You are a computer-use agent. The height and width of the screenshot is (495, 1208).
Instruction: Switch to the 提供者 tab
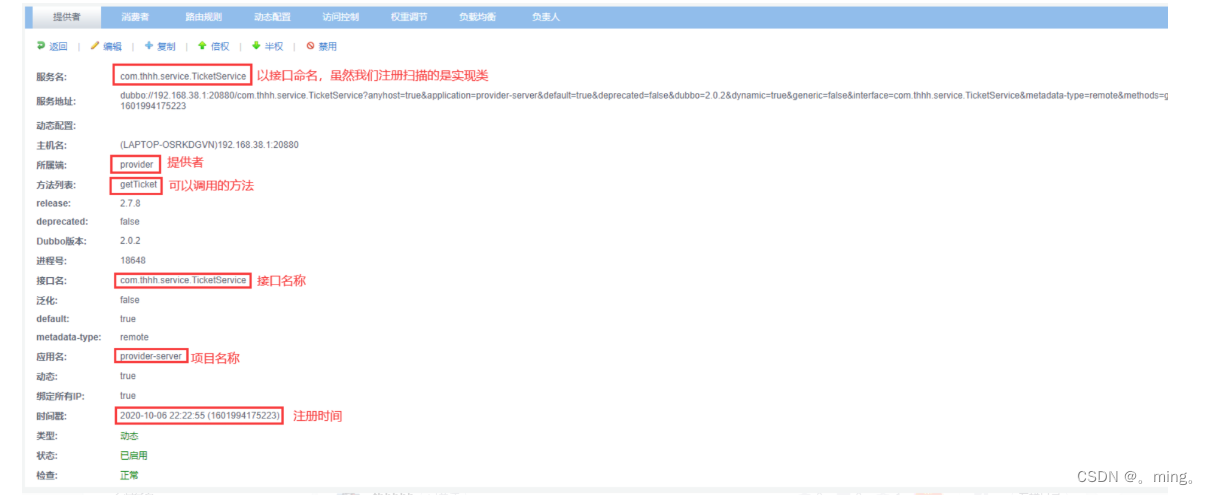click(x=67, y=17)
